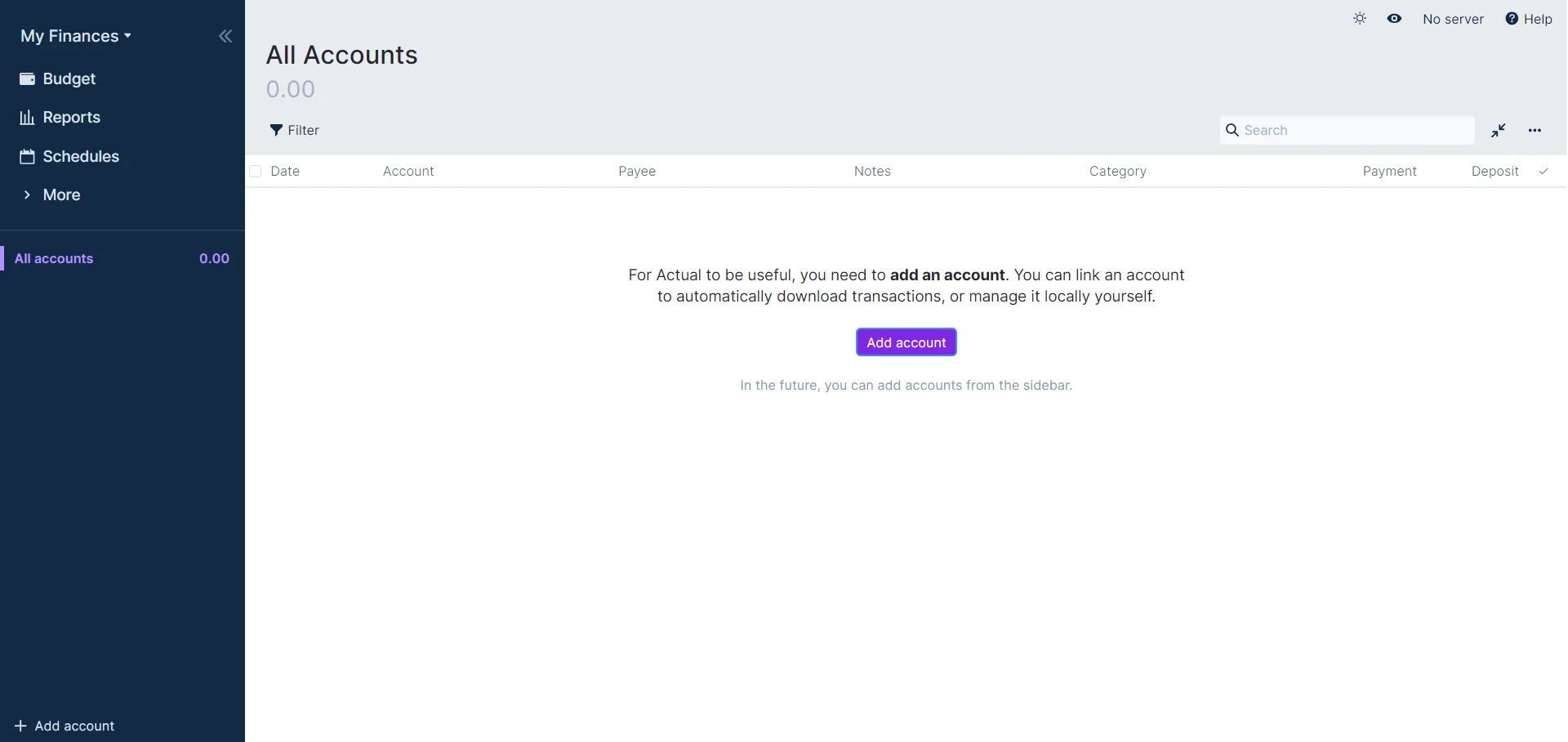Open the My Finances dropdown menu
The image size is (1568, 742).
[76, 36]
